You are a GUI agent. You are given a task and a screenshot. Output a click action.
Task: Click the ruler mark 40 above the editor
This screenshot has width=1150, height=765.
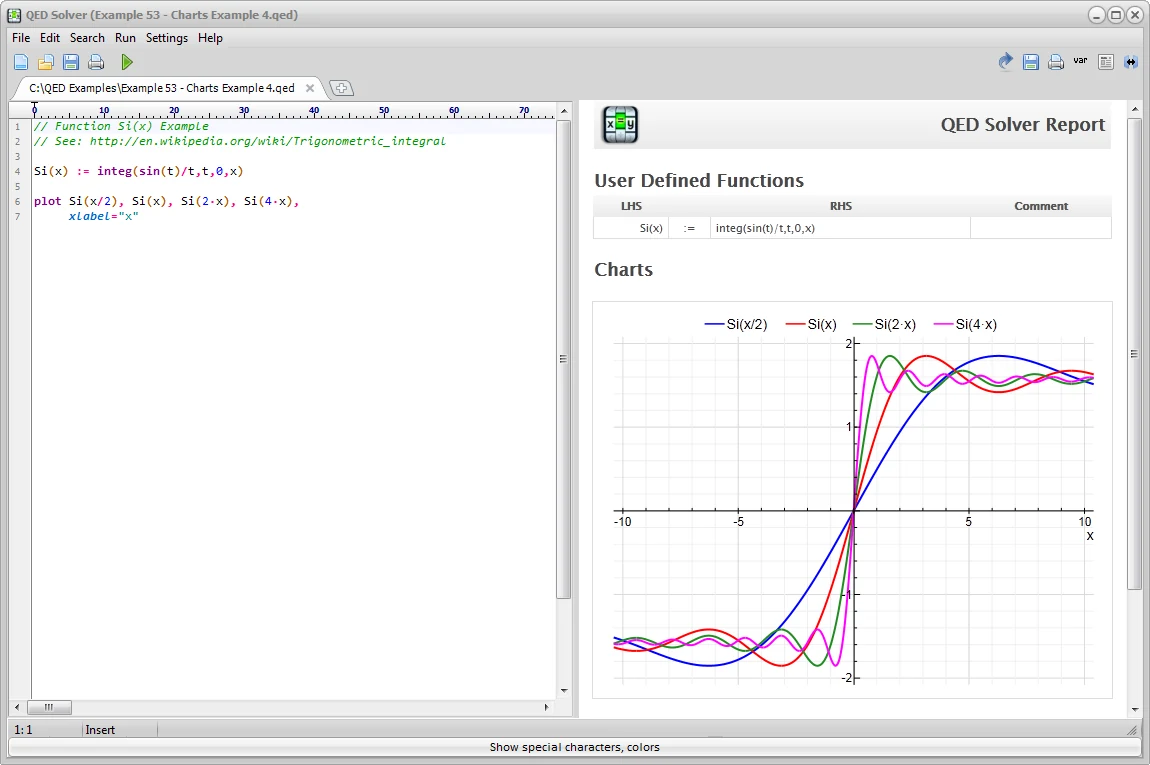(314, 111)
